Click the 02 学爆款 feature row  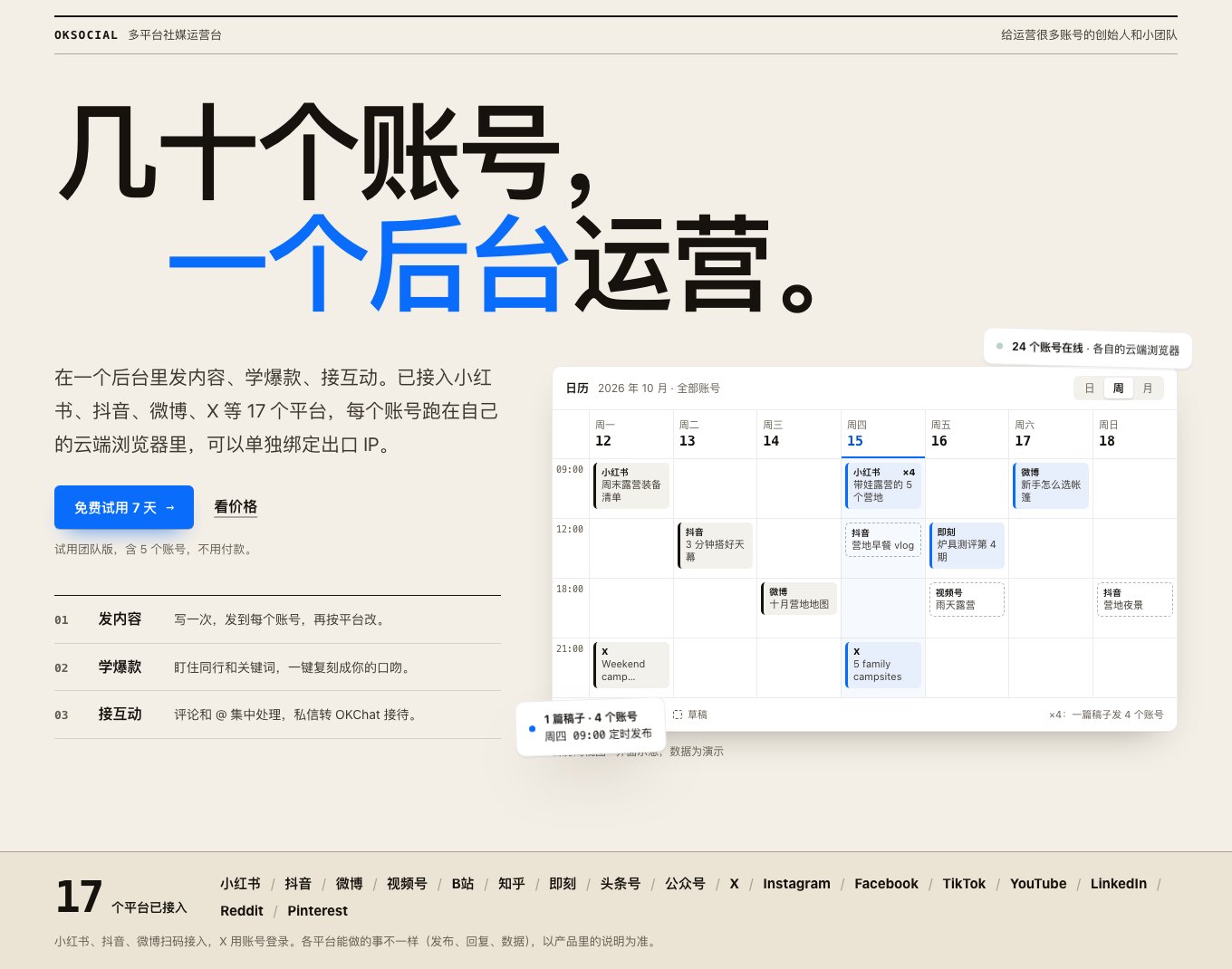277,667
